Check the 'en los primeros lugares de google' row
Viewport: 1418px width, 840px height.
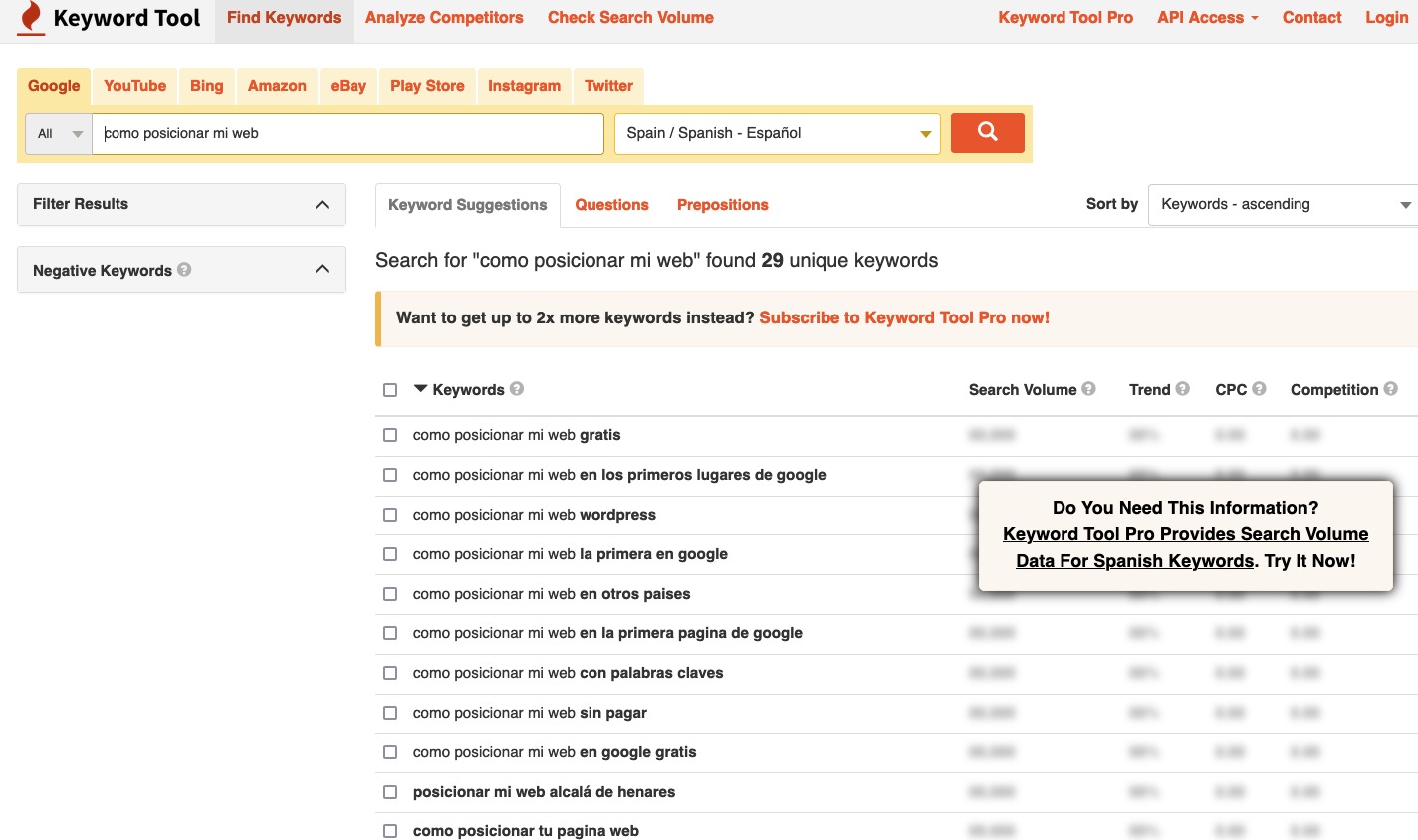click(x=390, y=475)
